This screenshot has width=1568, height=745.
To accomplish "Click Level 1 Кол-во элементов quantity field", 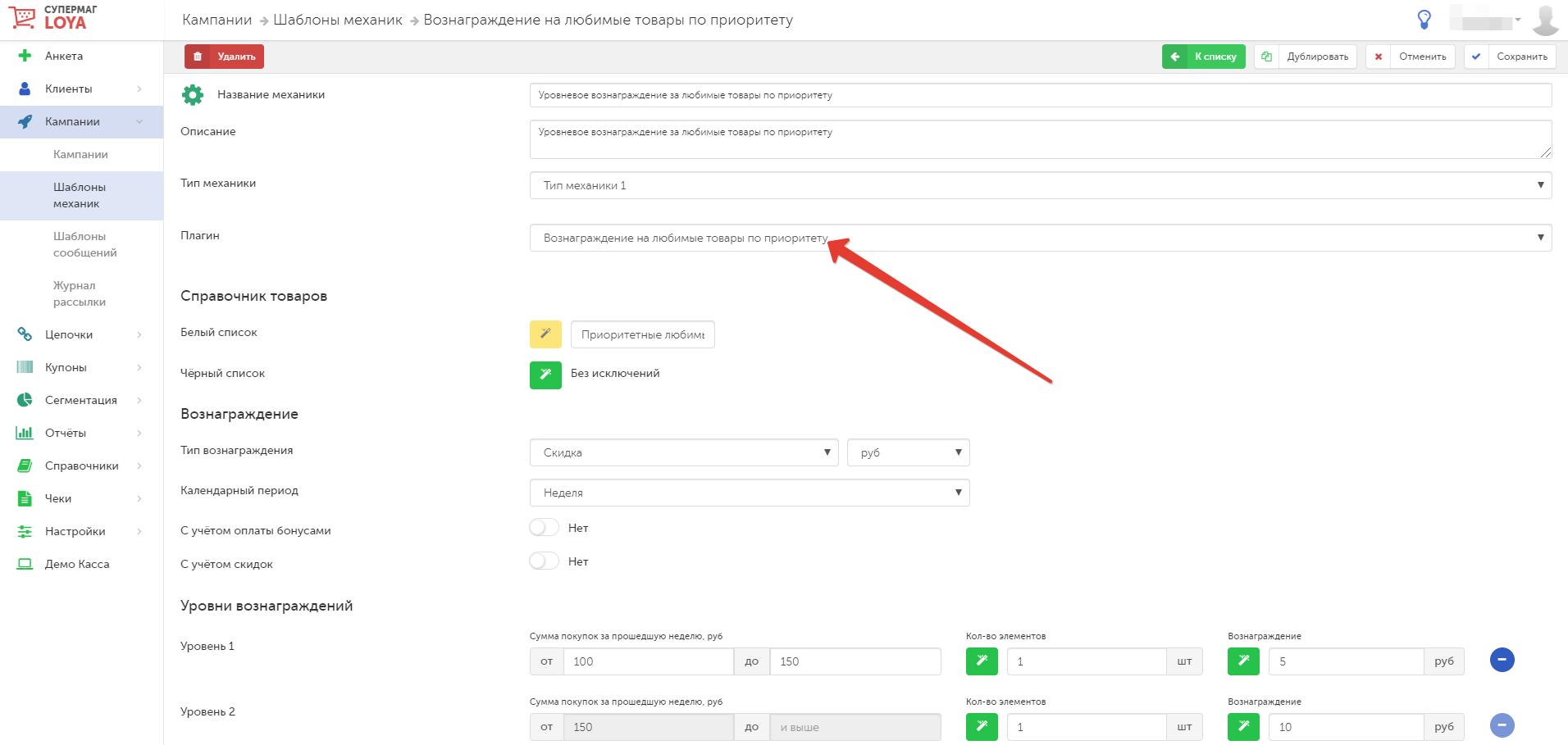I will pyautogui.click(x=1087, y=661).
